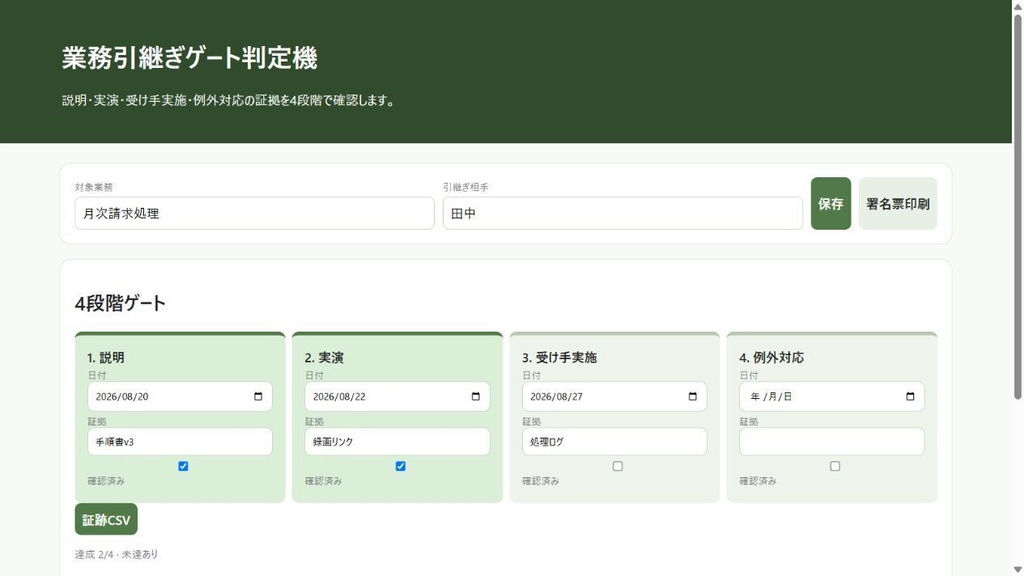Screen dimensions: 1024x576
Task: Click the 4段階ゲート heading
Action: (120, 304)
